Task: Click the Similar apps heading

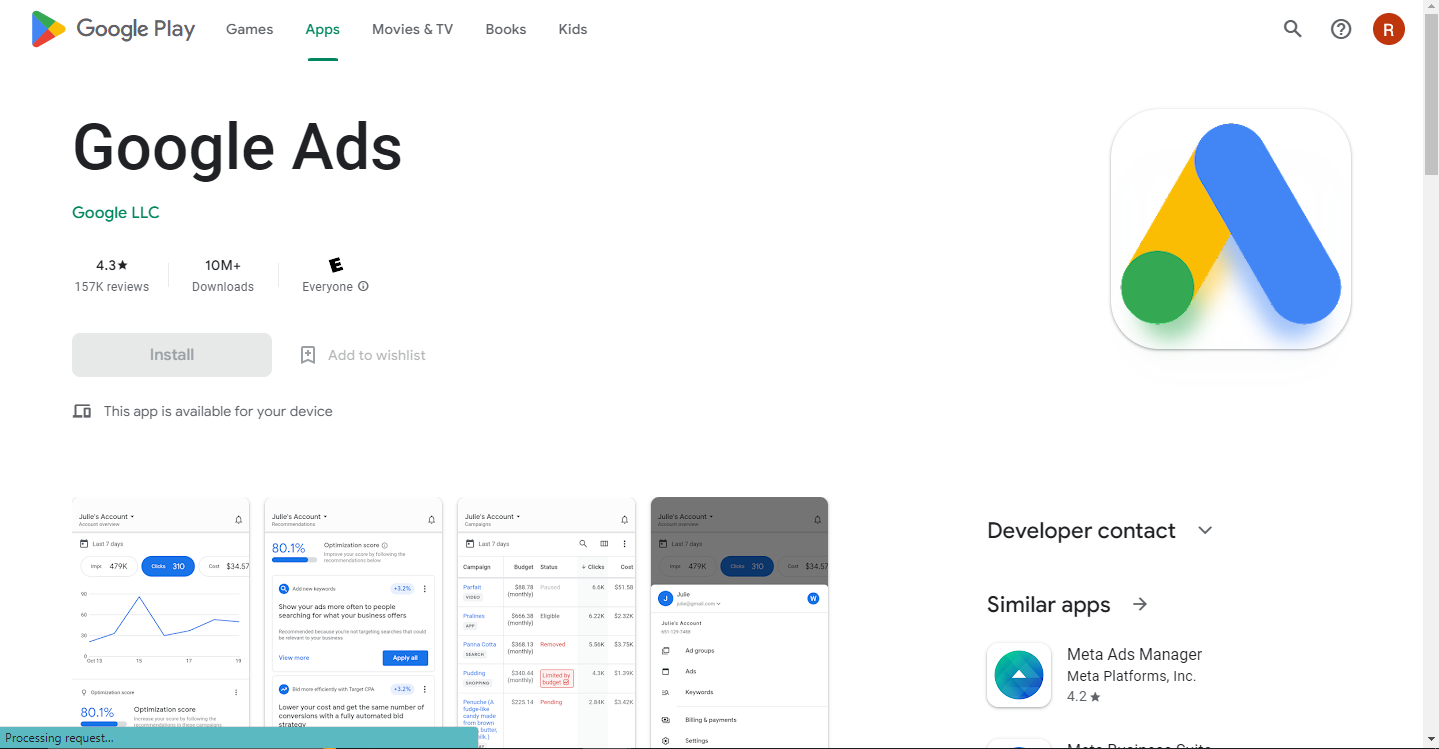Action: [x=1049, y=604]
